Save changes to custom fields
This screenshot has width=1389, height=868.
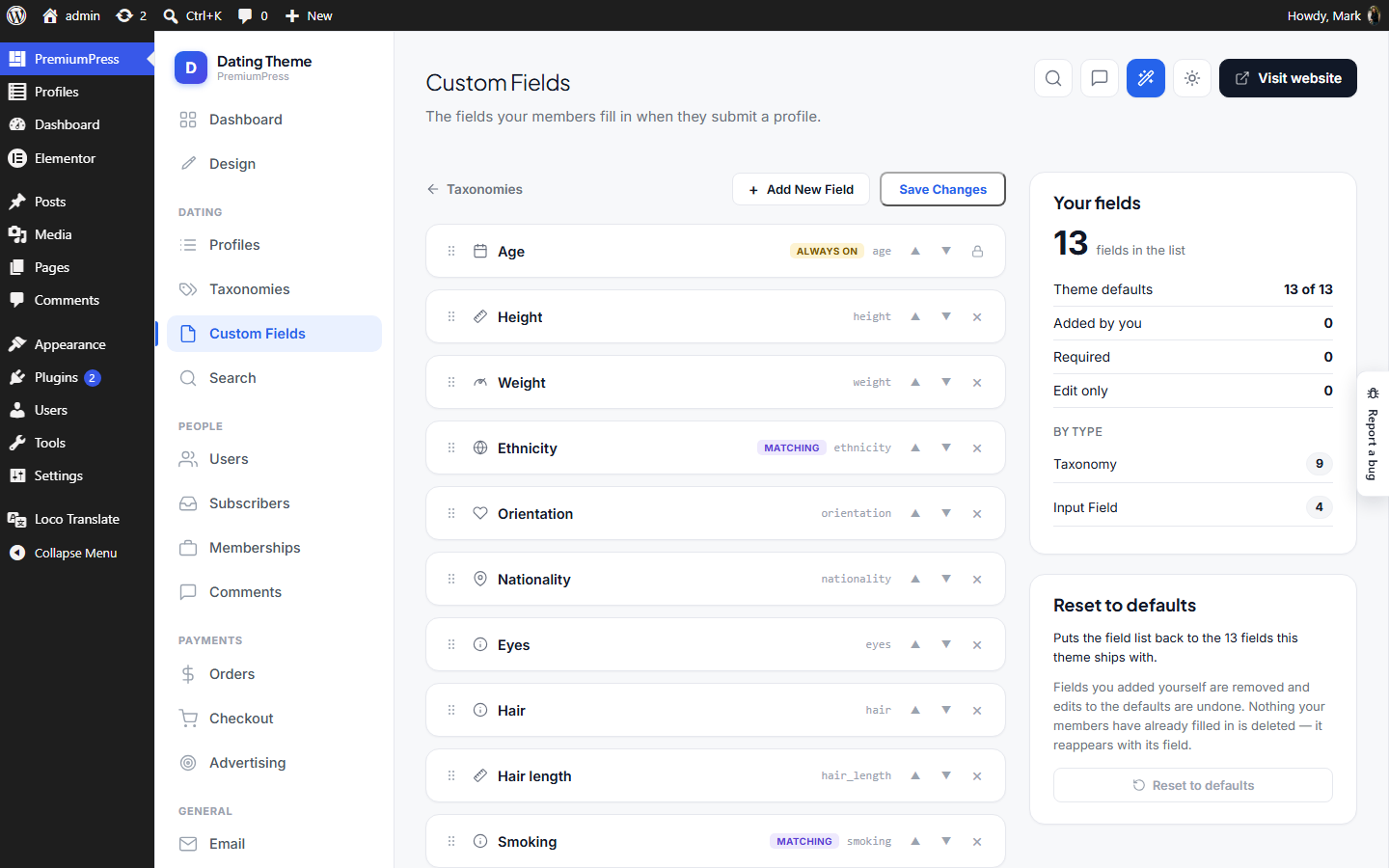(942, 189)
